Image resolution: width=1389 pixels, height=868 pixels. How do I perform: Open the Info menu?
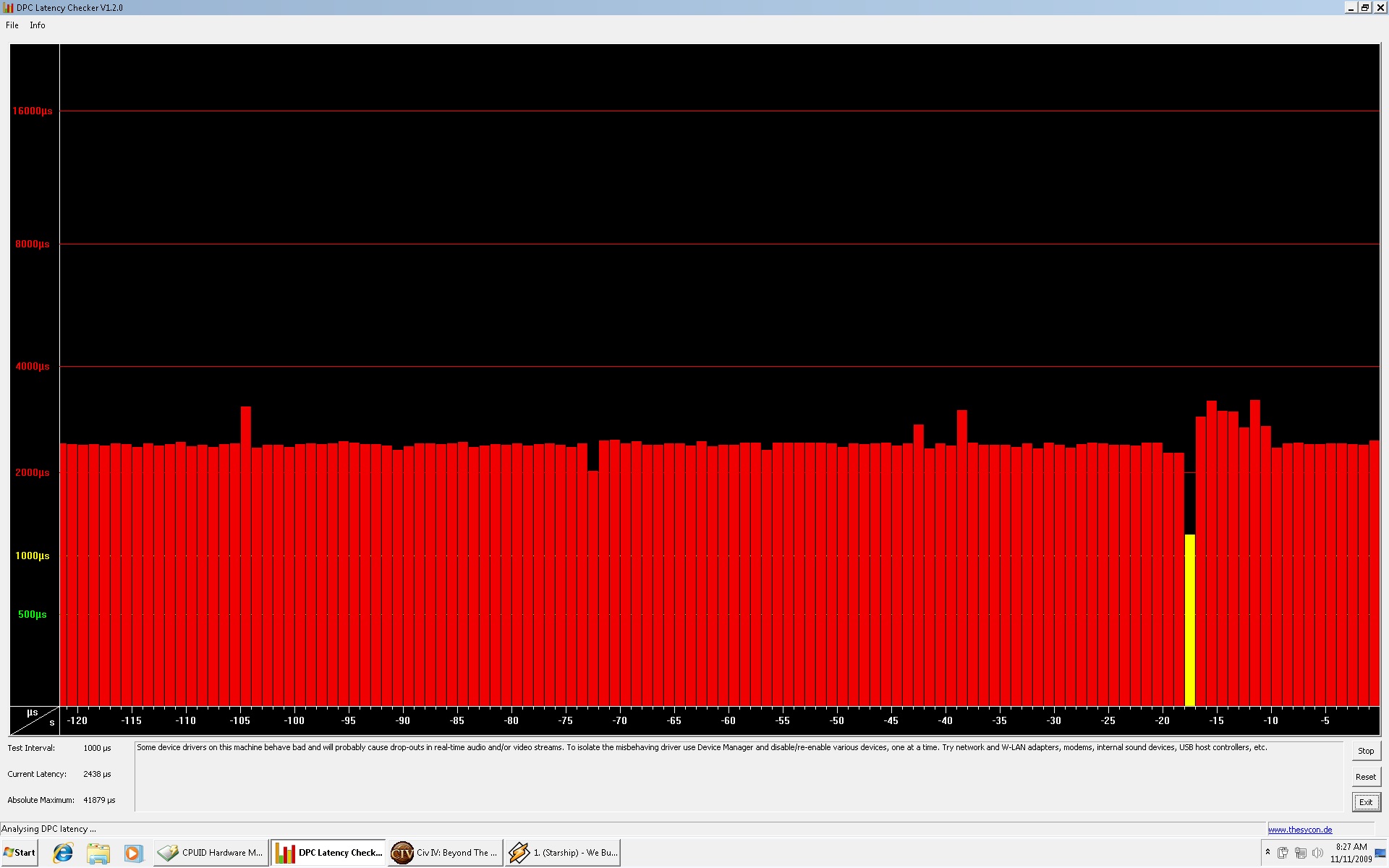pos(38,25)
